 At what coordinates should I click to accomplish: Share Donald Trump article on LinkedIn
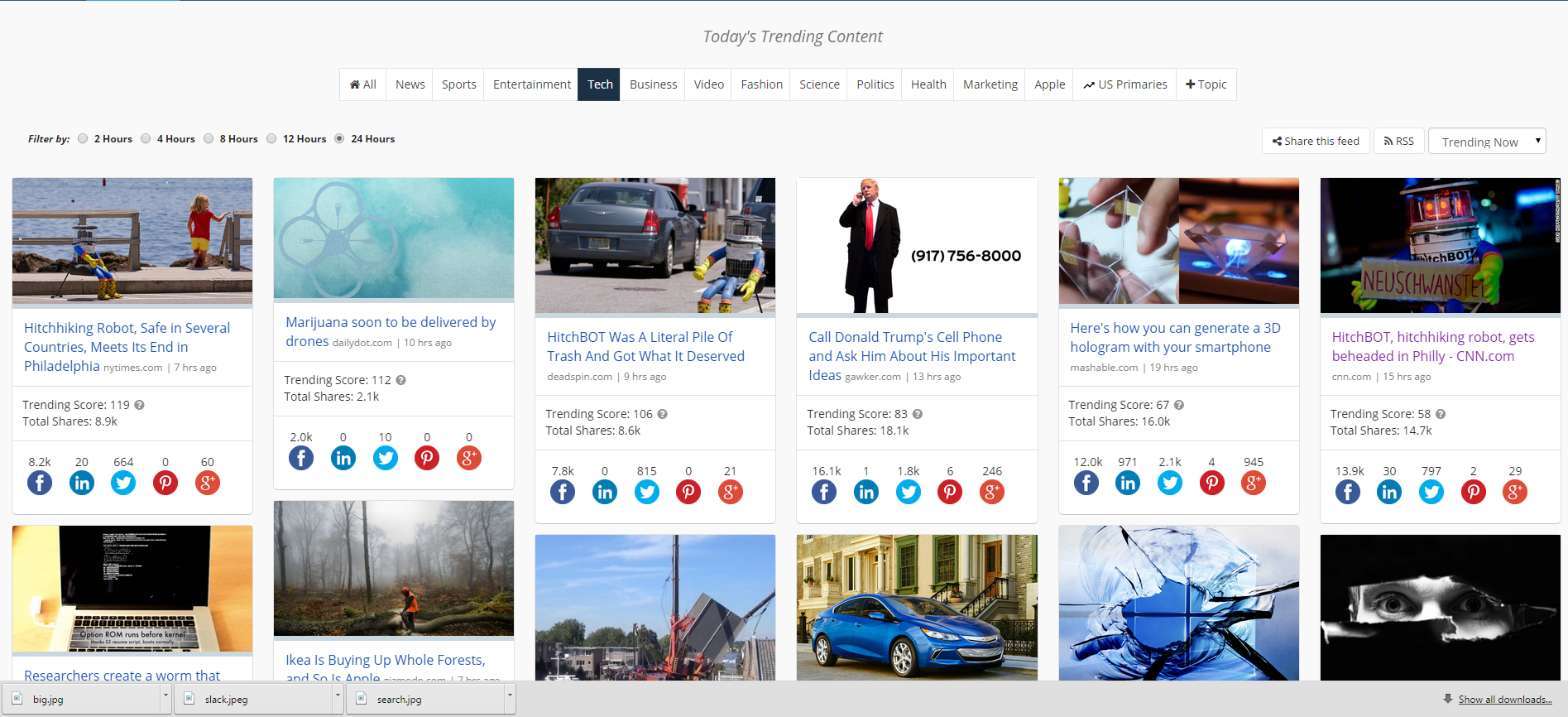coord(866,492)
